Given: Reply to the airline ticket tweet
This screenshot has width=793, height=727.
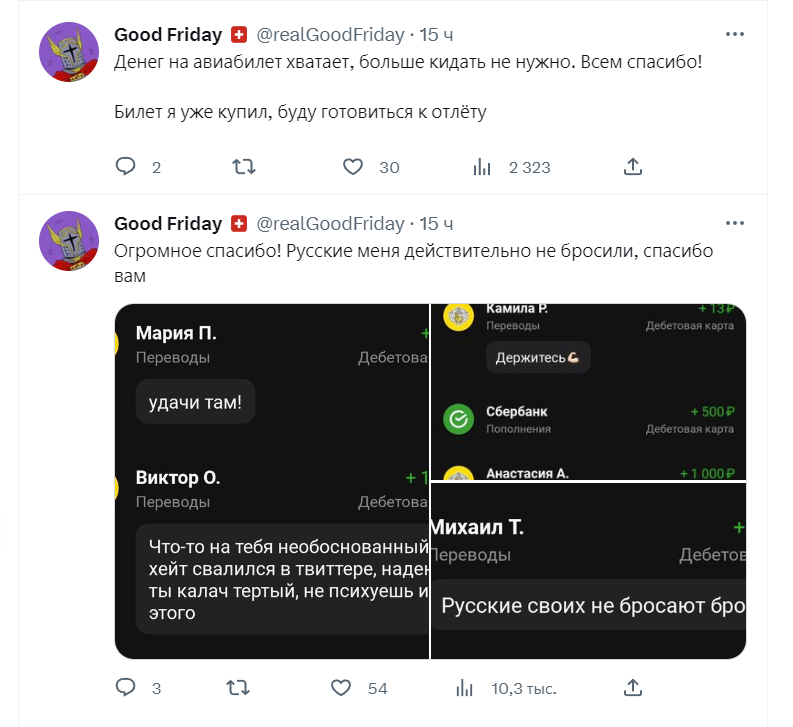Looking at the screenshot, I should coord(125,167).
